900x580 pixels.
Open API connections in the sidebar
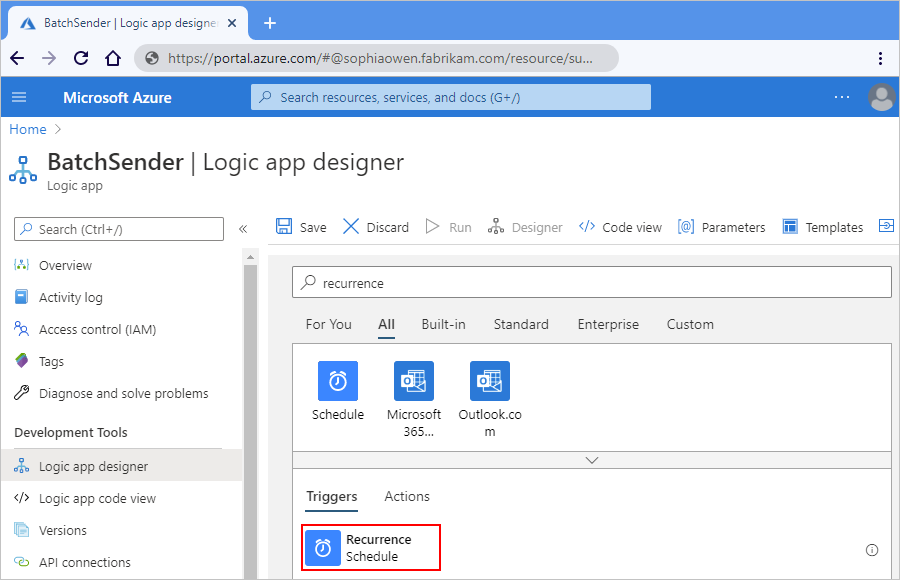[84, 562]
